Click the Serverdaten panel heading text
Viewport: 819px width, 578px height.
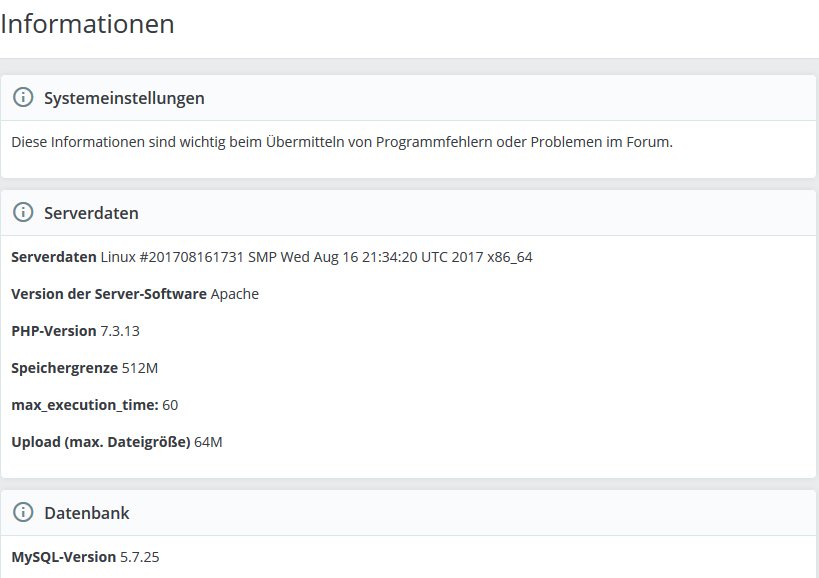point(91,213)
